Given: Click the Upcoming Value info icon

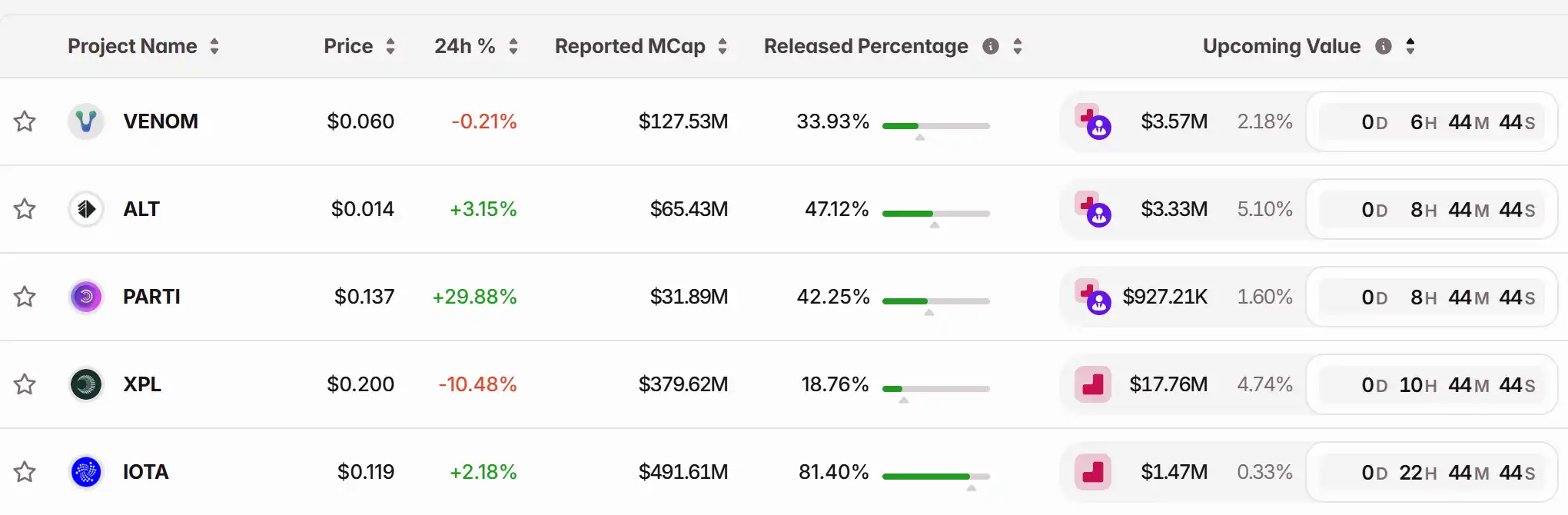Looking at the screenshot, I should click(1384, 46).
